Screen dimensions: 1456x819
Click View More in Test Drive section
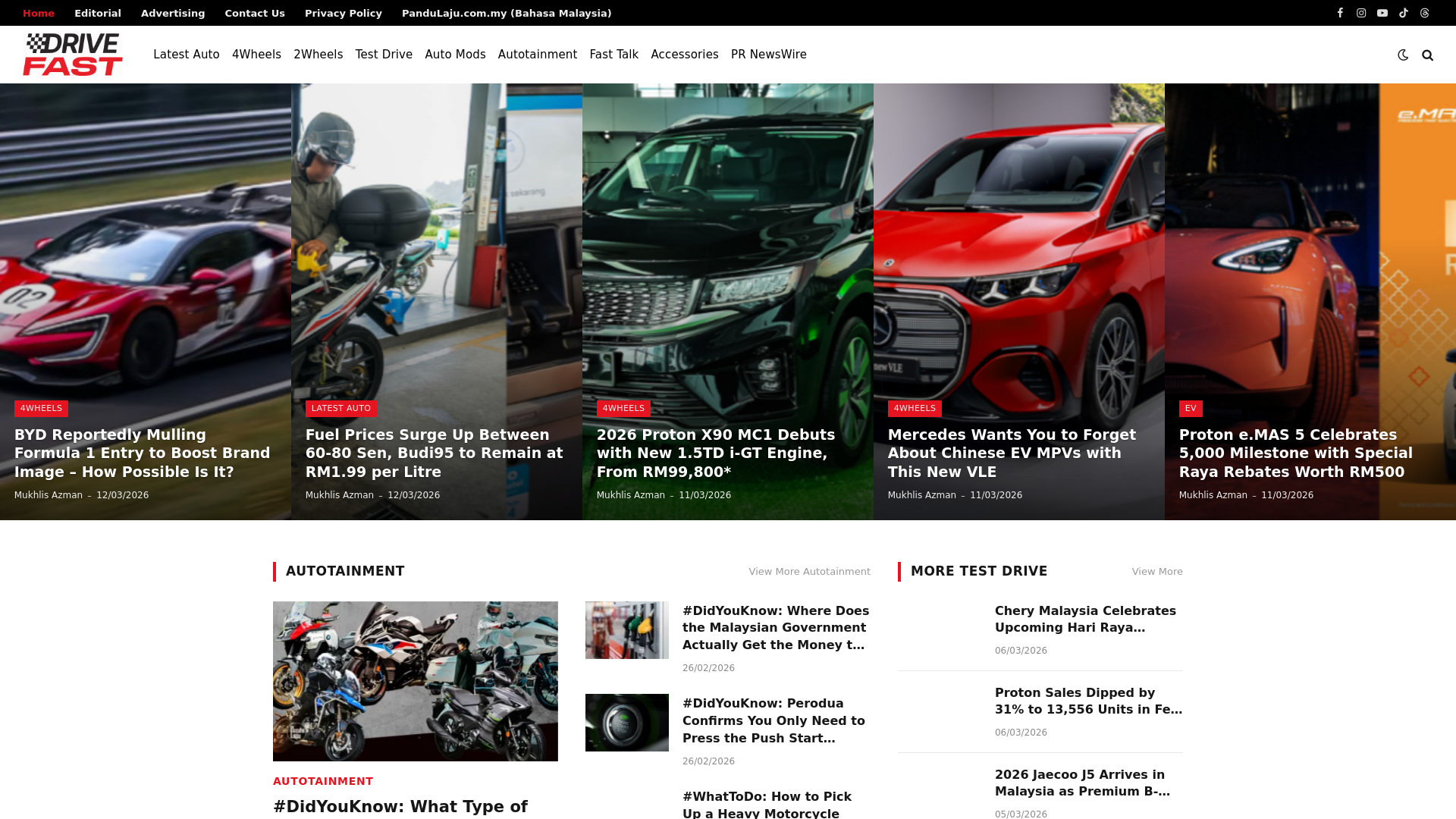click(x=1157, y=572)
